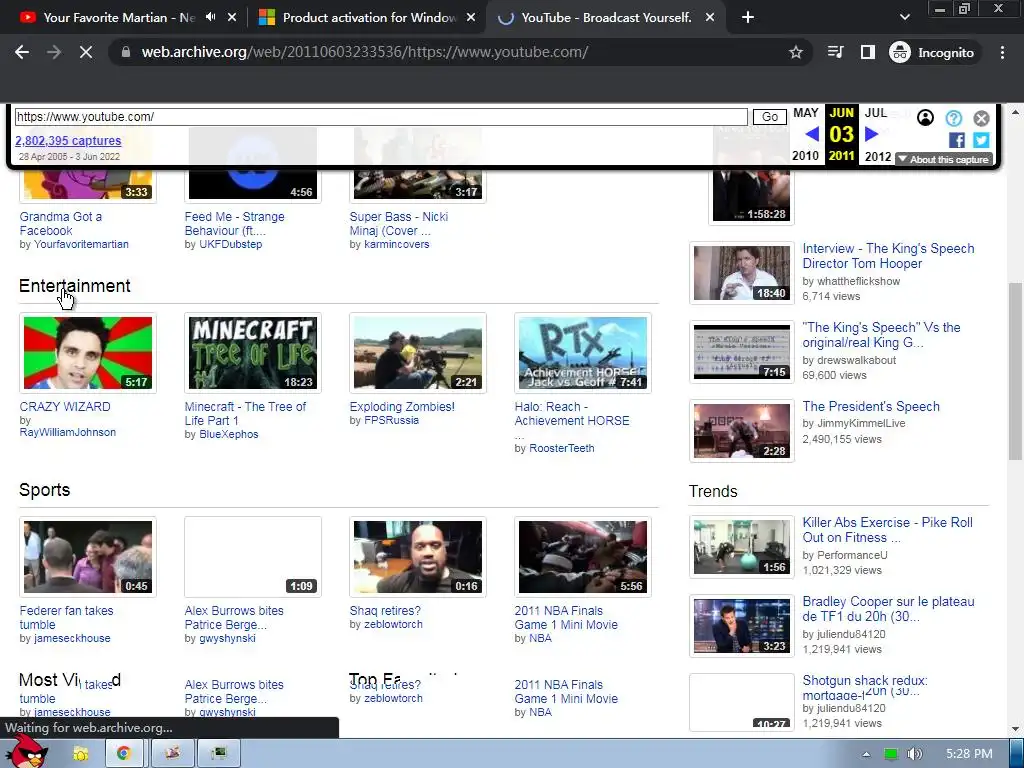Open Chrome from the Windows taskbar
The height and width of the screenshot is (768, 1024).
[123, 754]
